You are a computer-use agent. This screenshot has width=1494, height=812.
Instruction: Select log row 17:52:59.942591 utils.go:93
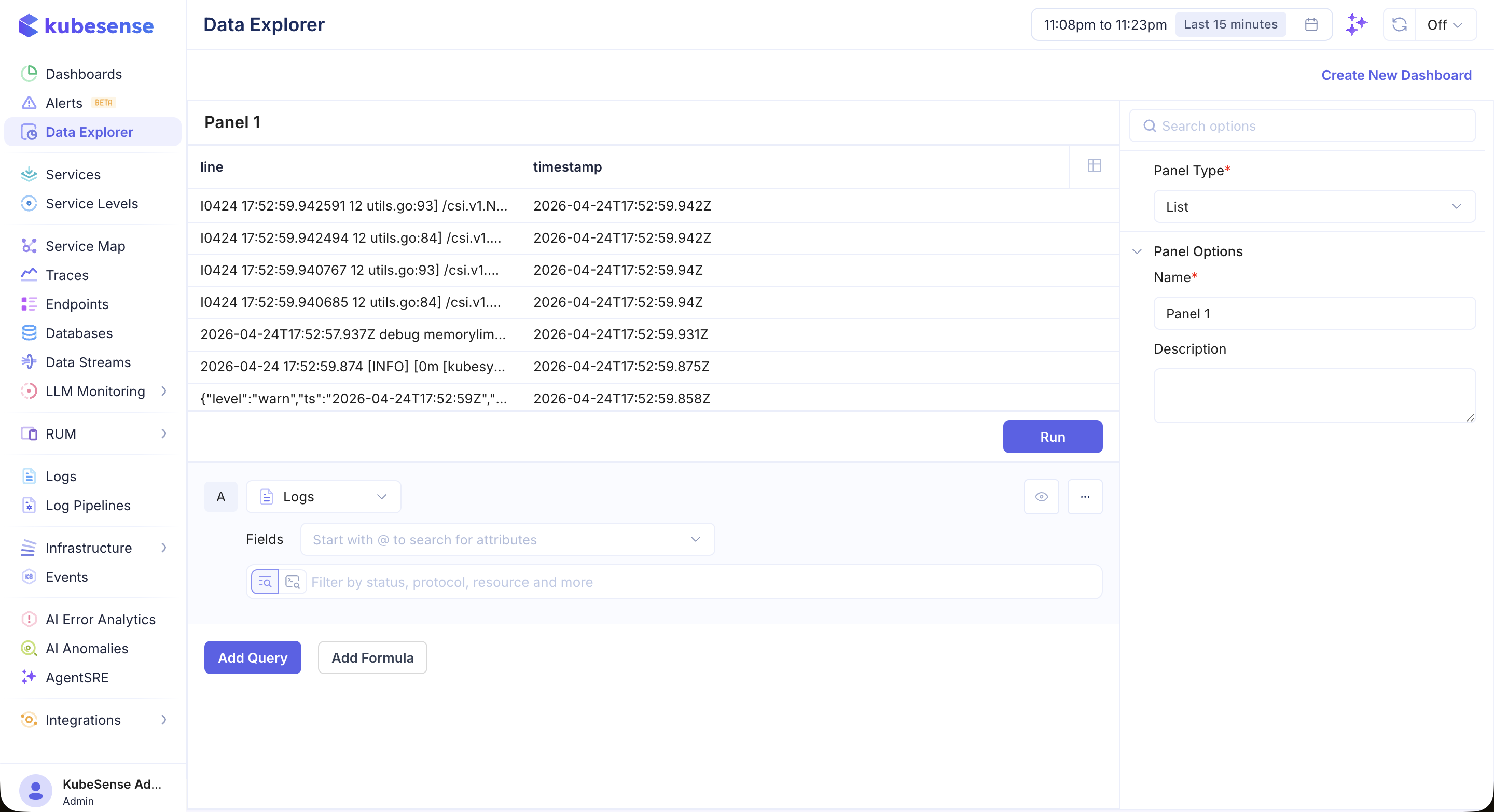click(x=653, y=206)
